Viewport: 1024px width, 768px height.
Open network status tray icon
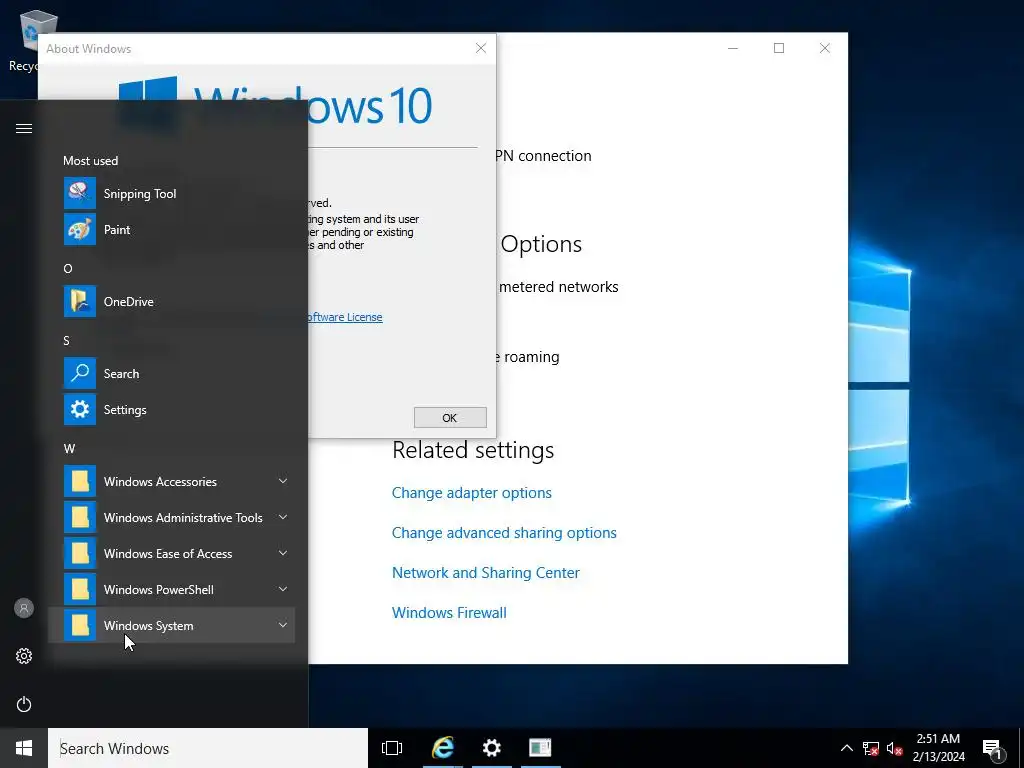click(x=871, y=748)
